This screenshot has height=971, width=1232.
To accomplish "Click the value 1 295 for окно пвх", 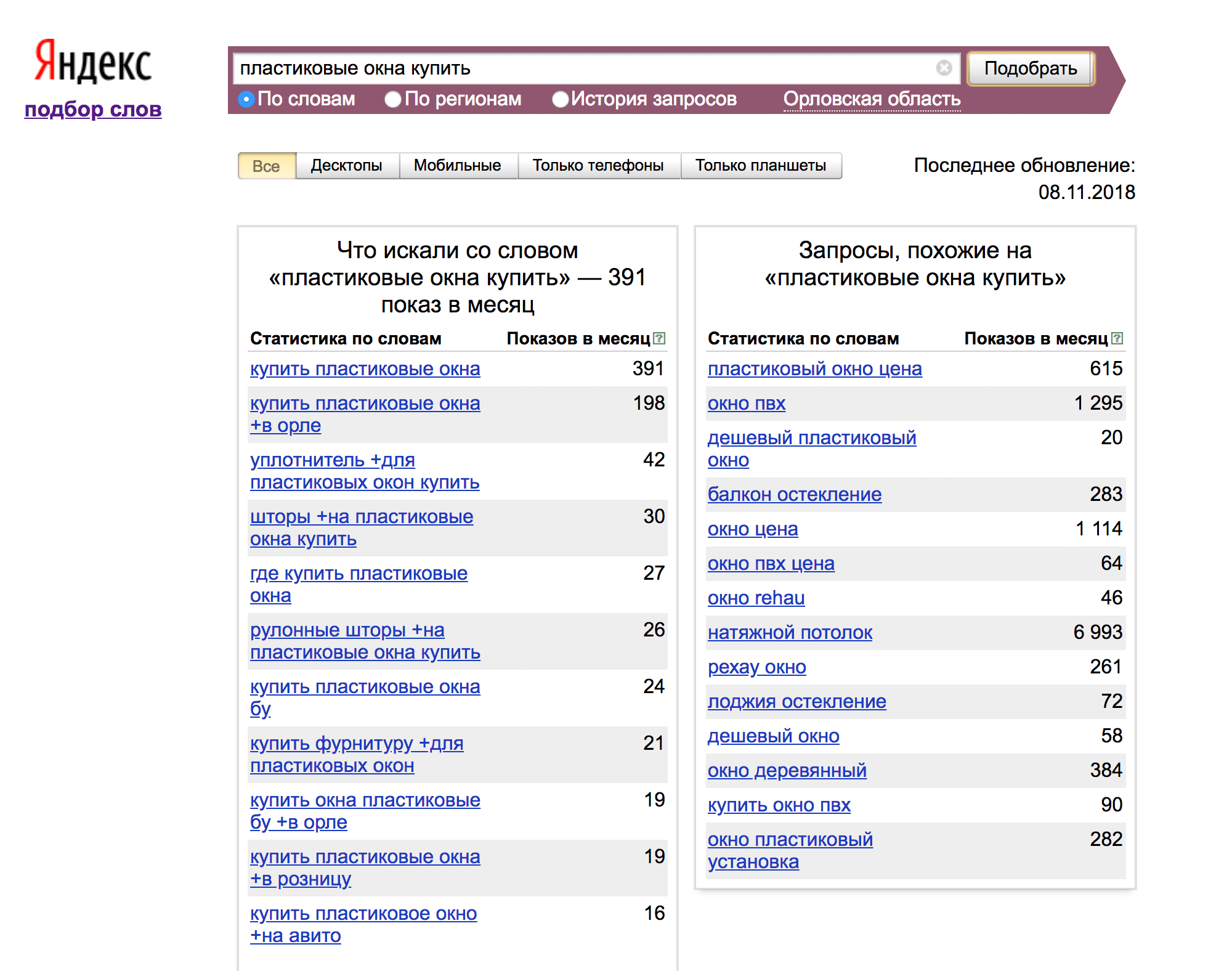I will [x=1098, y=403].
